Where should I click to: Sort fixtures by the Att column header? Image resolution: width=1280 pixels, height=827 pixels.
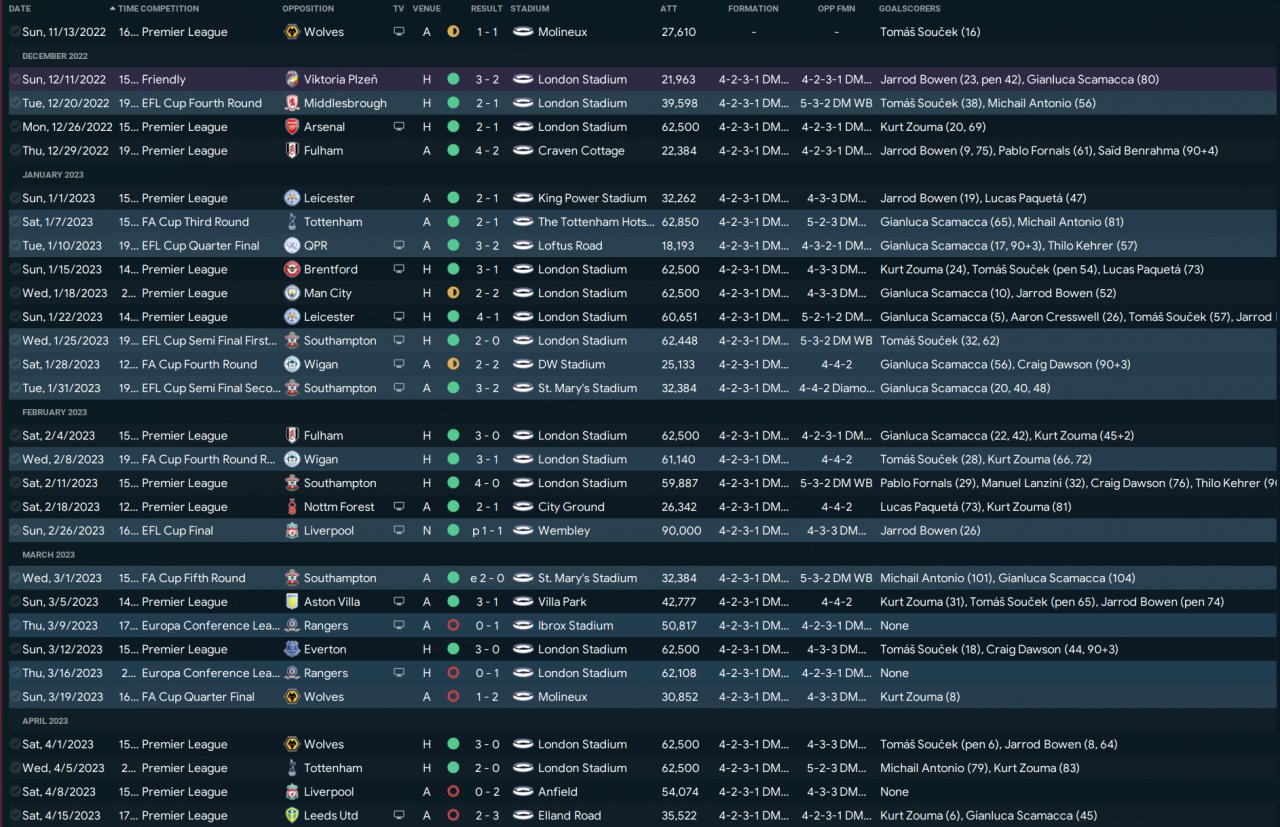(668, 9)
